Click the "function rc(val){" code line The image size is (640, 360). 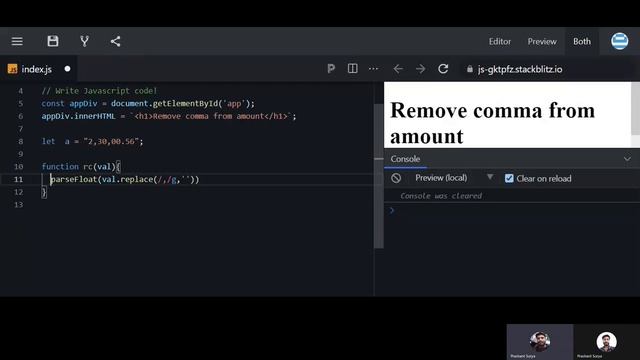pyautogui.click(x=81, y=167)
